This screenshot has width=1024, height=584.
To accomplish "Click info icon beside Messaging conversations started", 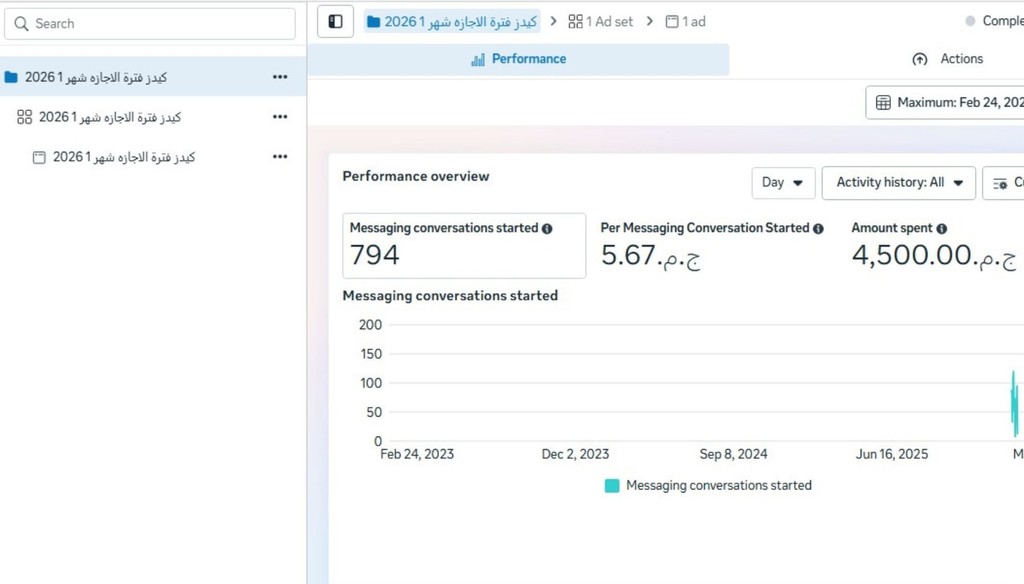I will [547, 229].
